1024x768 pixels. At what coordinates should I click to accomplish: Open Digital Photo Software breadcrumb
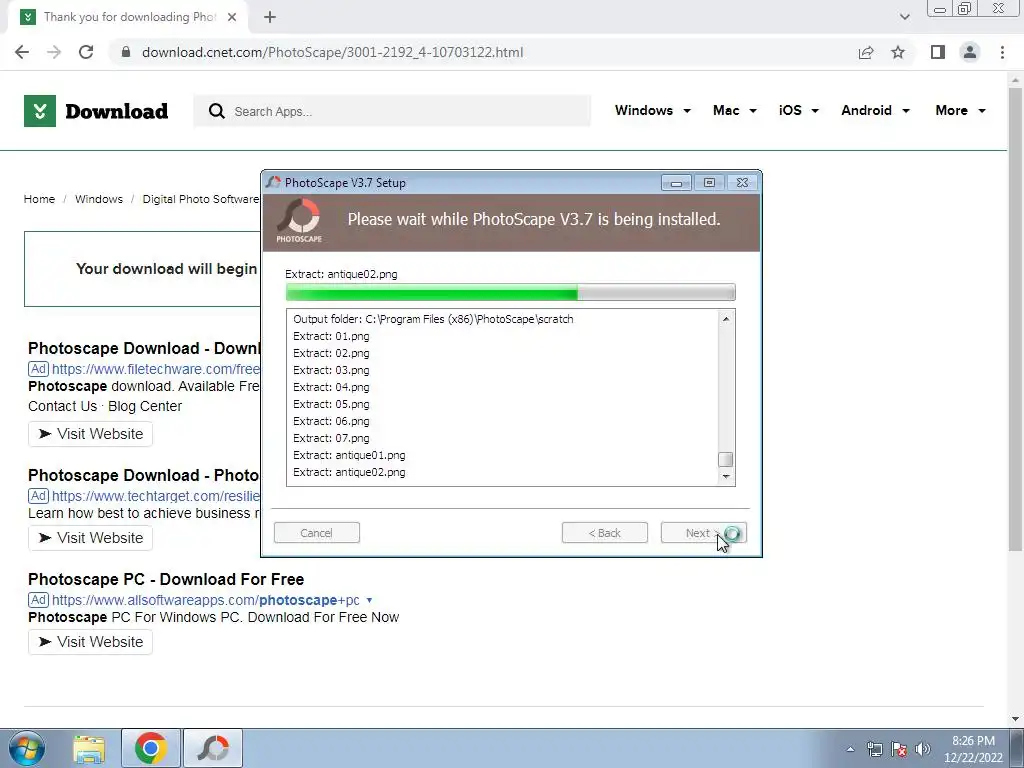pyautogui.click(x=200, y=199)
